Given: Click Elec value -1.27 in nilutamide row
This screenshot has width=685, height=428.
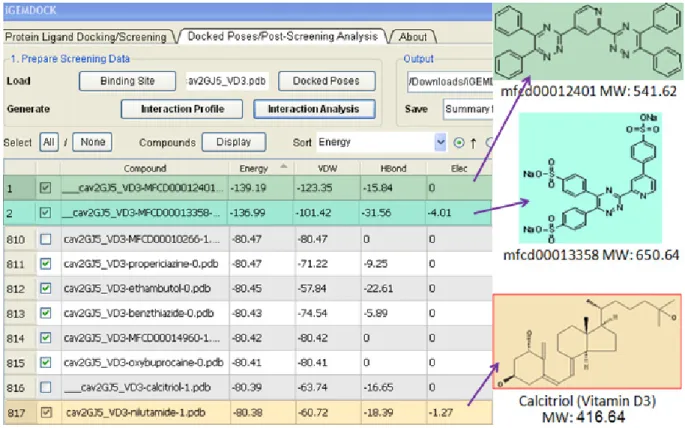Looking at the screenshot, I should coord(440,412).
